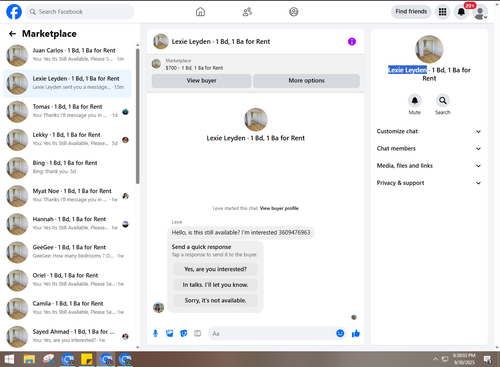500x367 pixels.
Task: Send 'In talks. I'll let you know.' response
Action: tap(215, 285)
